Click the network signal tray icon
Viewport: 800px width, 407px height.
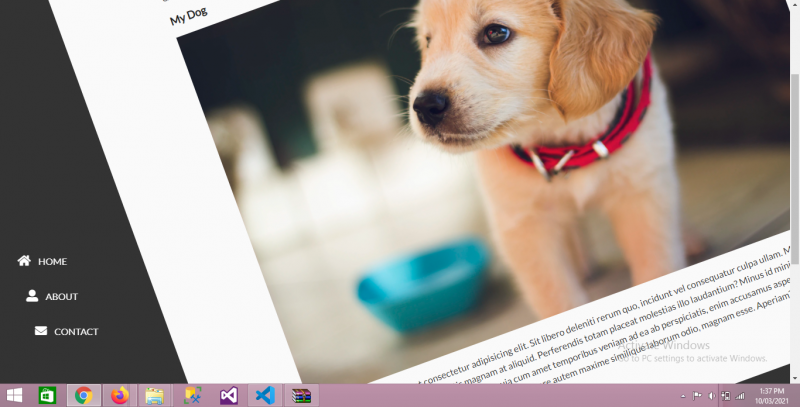[x=740, y=396]
